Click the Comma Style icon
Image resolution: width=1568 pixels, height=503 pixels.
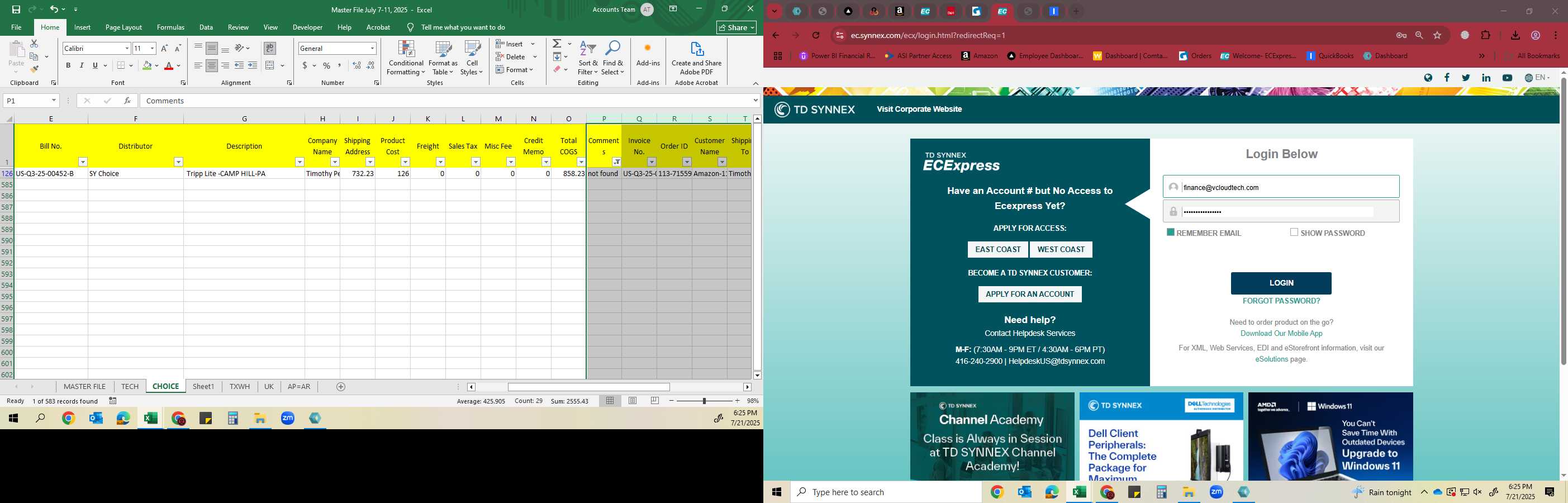(x=340, y=66)
